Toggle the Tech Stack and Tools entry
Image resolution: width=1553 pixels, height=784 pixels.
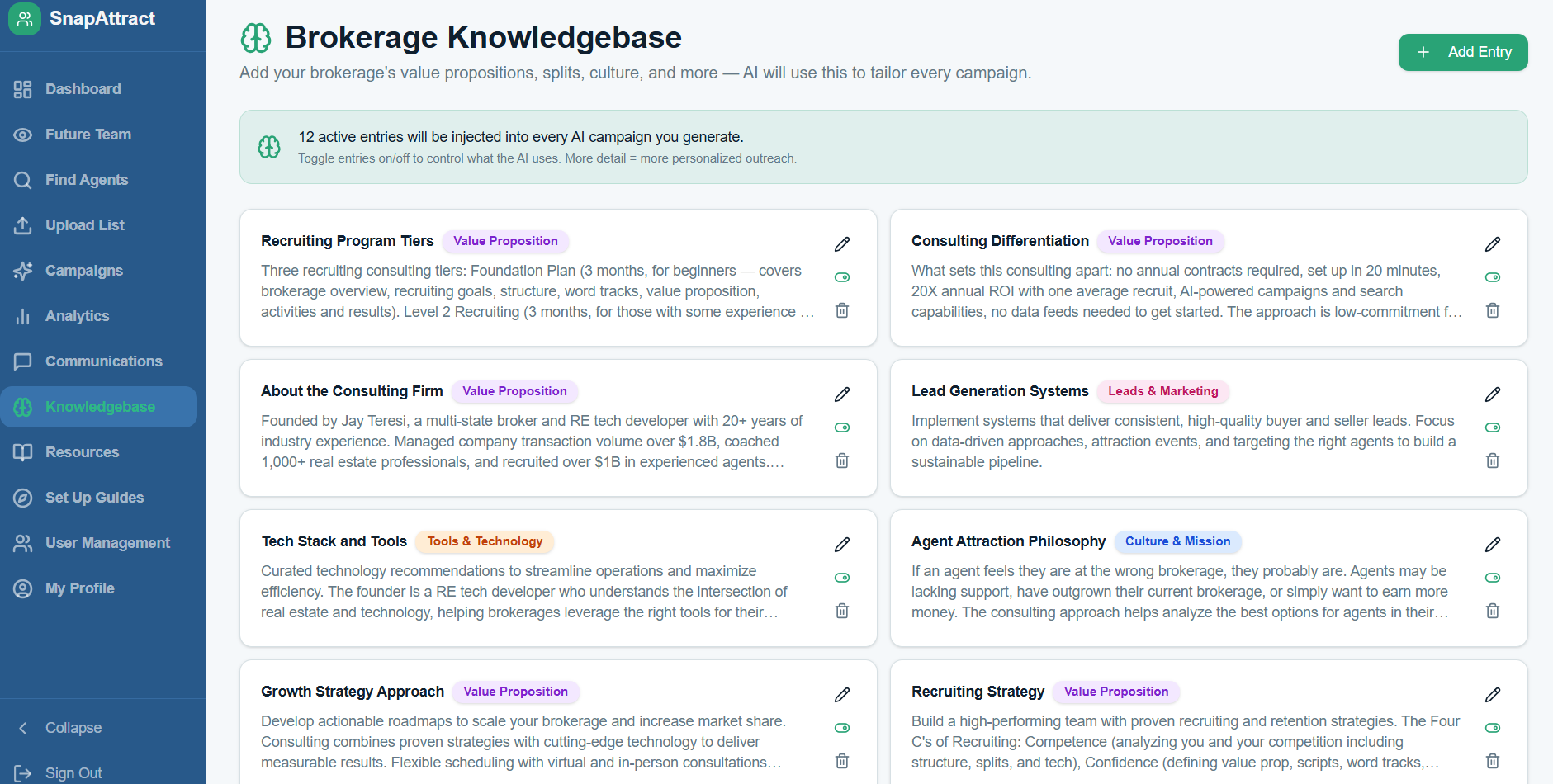click(x=842, y=578)
